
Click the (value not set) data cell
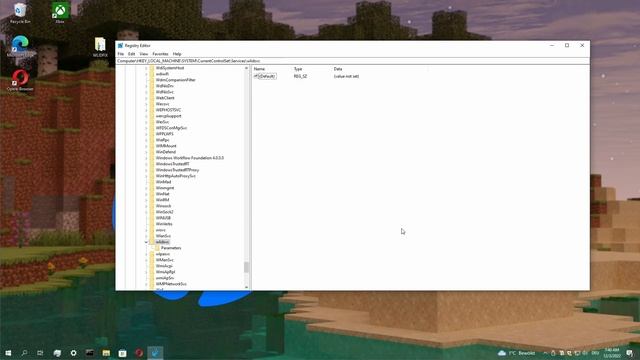point(347,76)
